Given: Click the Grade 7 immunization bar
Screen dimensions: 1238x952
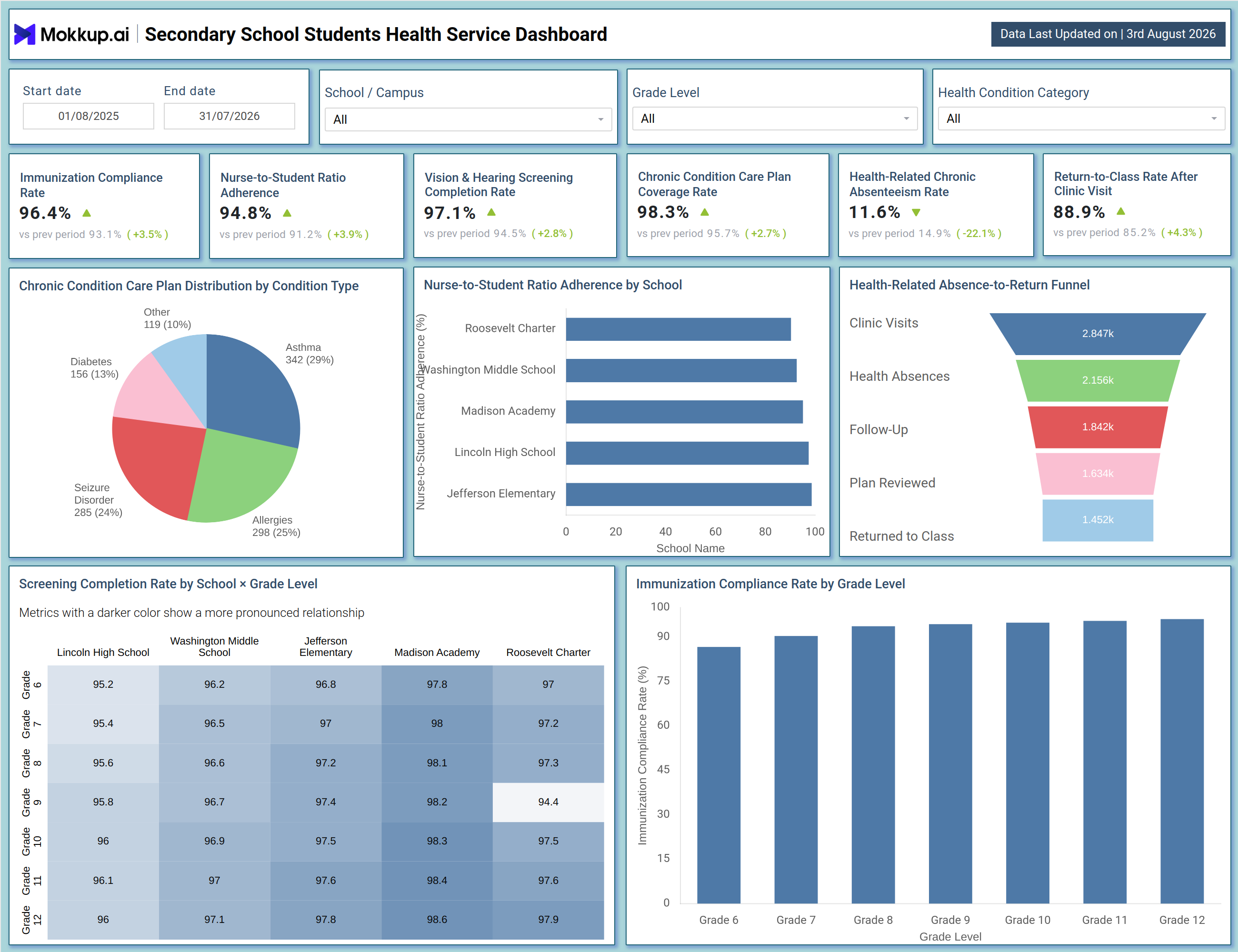Looking at the screenshot, I should (796, 770).
